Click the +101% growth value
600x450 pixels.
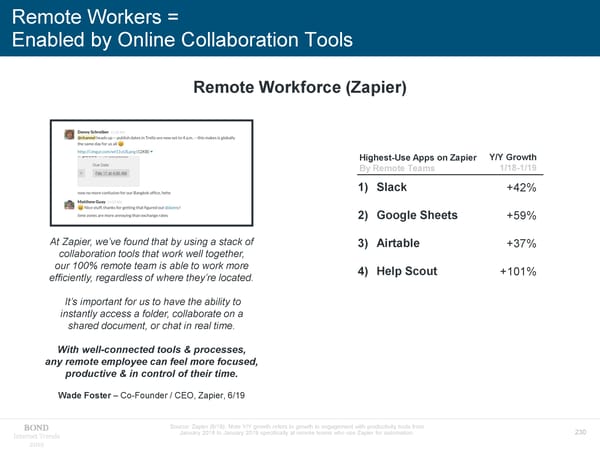[x=518, y=272]
